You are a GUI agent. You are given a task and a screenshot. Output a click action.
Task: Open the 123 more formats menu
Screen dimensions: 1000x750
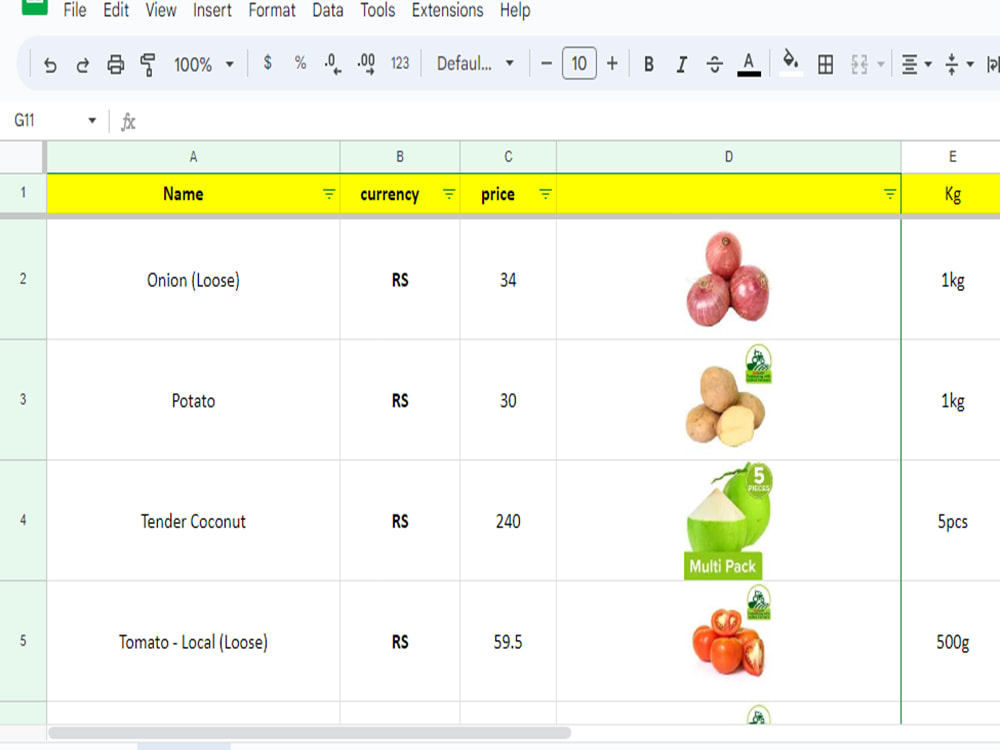tap(400, 63)
